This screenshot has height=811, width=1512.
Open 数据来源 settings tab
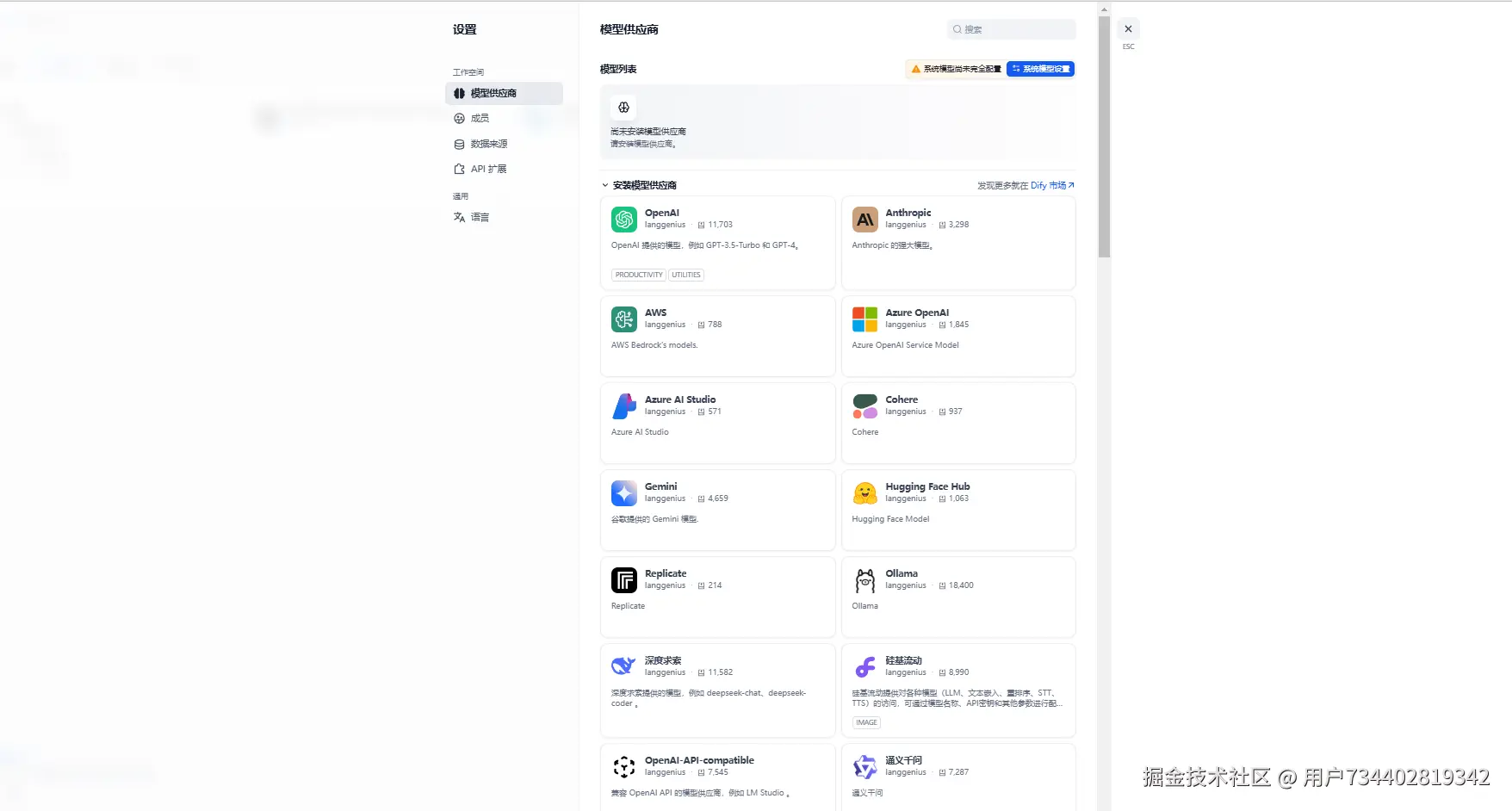tap(504, 145)
